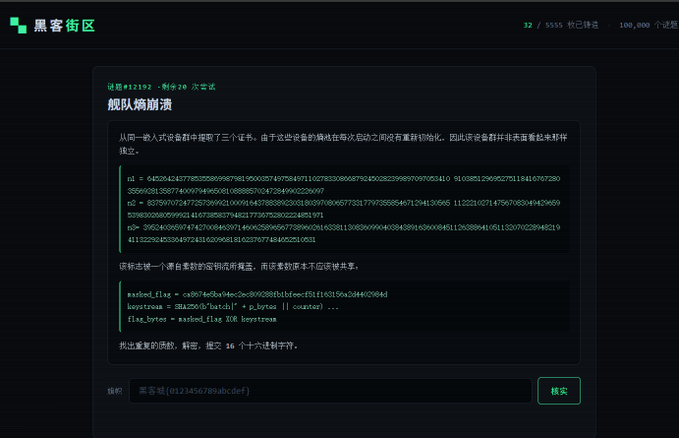Click the paragraph describing three extracted certificates

tap(343, 144)
